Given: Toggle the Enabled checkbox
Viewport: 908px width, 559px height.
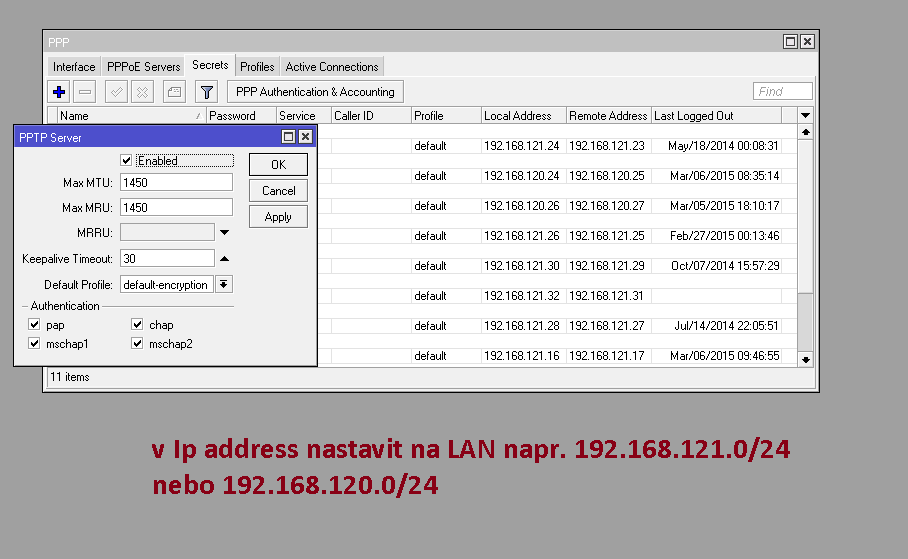Looking at the screenshot, I should click(x=126, y=160).
